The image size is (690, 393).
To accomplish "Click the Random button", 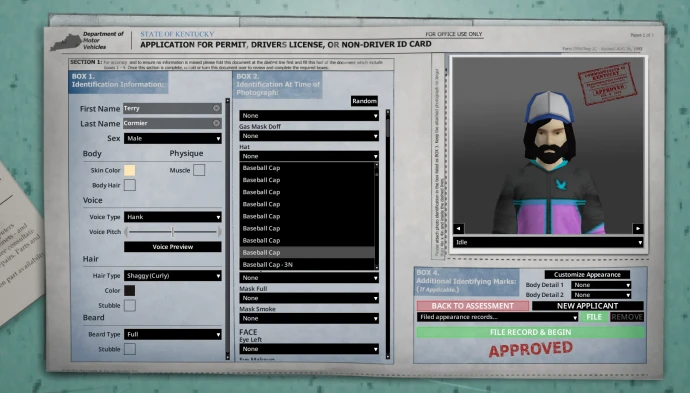I will tap(364, 101).
